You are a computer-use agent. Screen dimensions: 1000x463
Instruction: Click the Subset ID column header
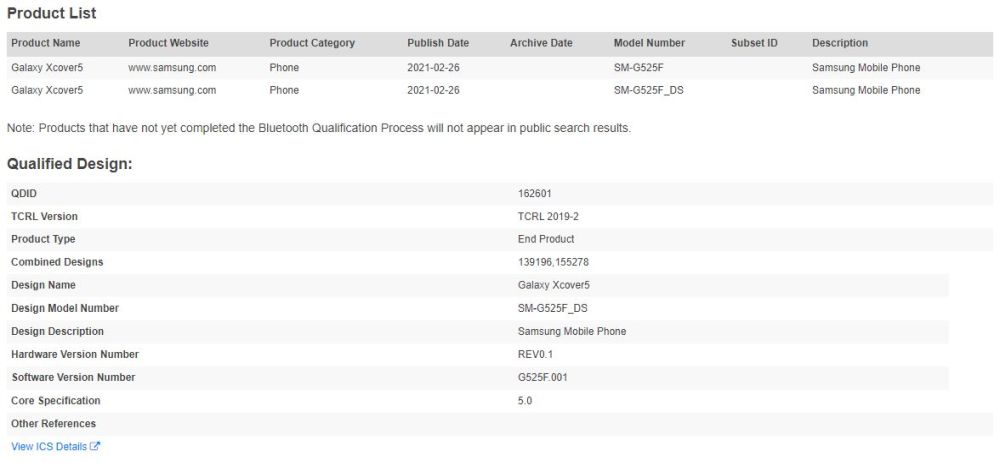pos(754,43)
